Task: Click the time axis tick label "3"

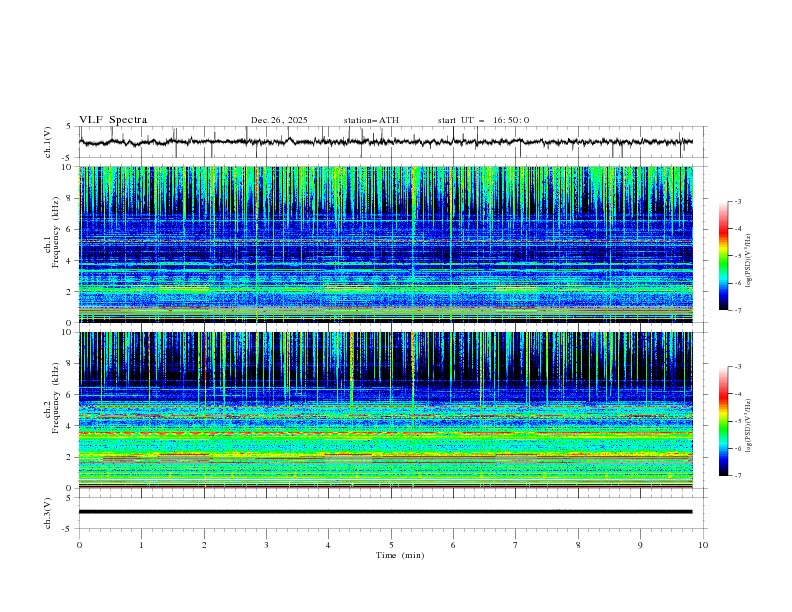Action: pyautogui.click(x=266, y=545)
